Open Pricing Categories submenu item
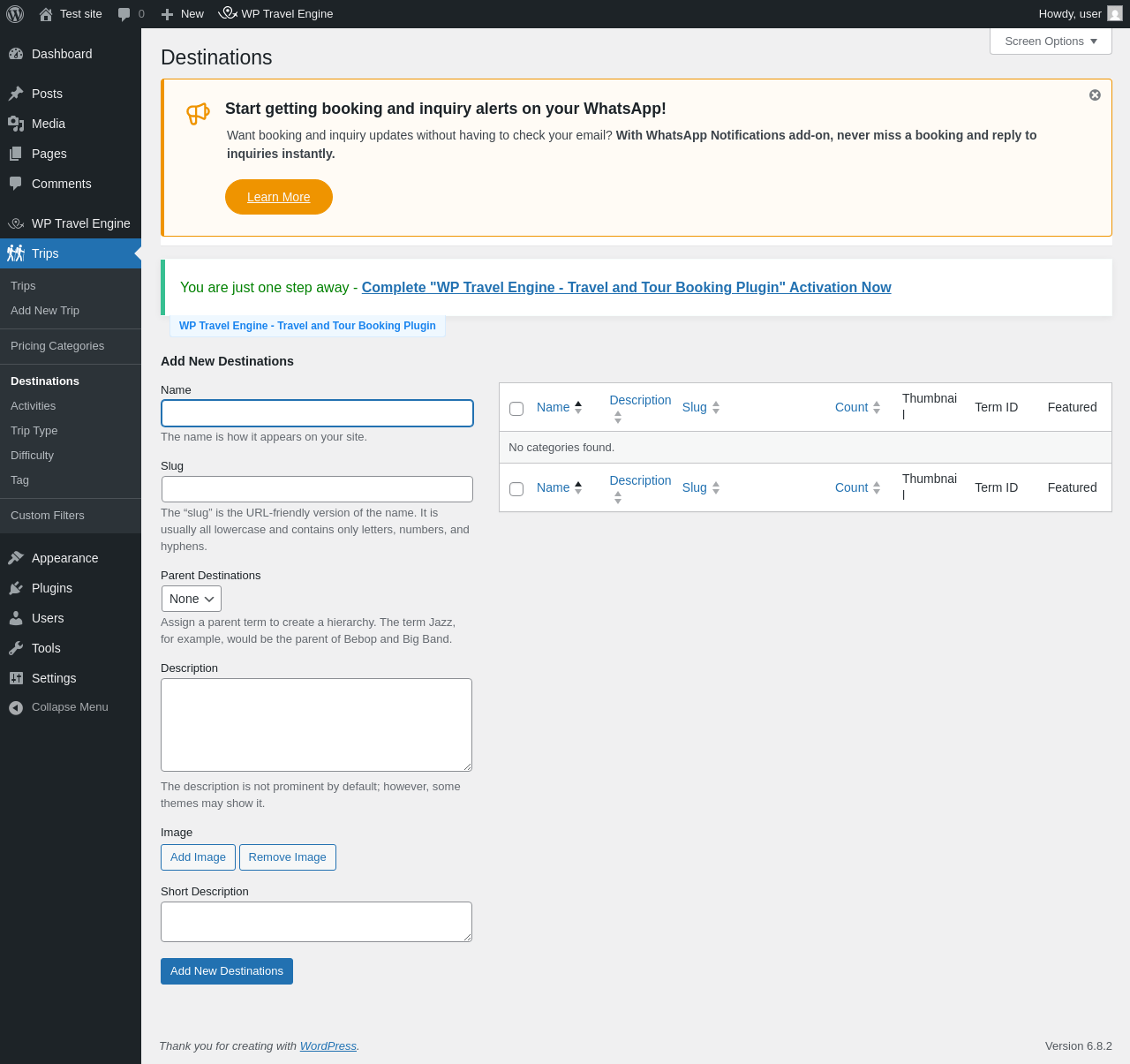The width and height of the screenshot is (1130, 1064). (x=57, y=346)
